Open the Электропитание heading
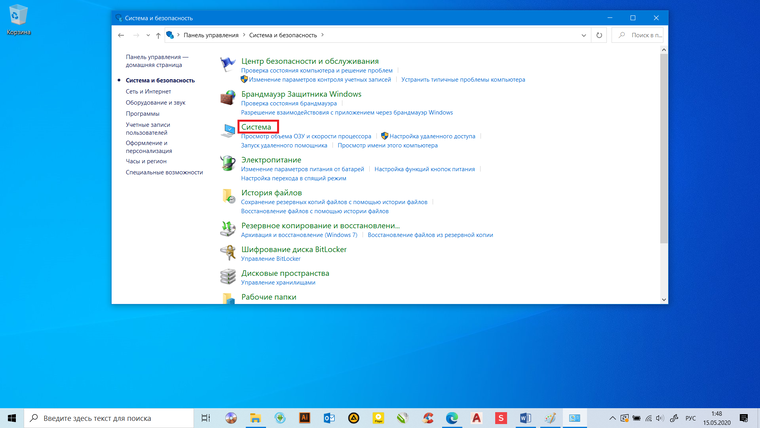This screenshot has height=428, width=760. (x=271, y=160)
